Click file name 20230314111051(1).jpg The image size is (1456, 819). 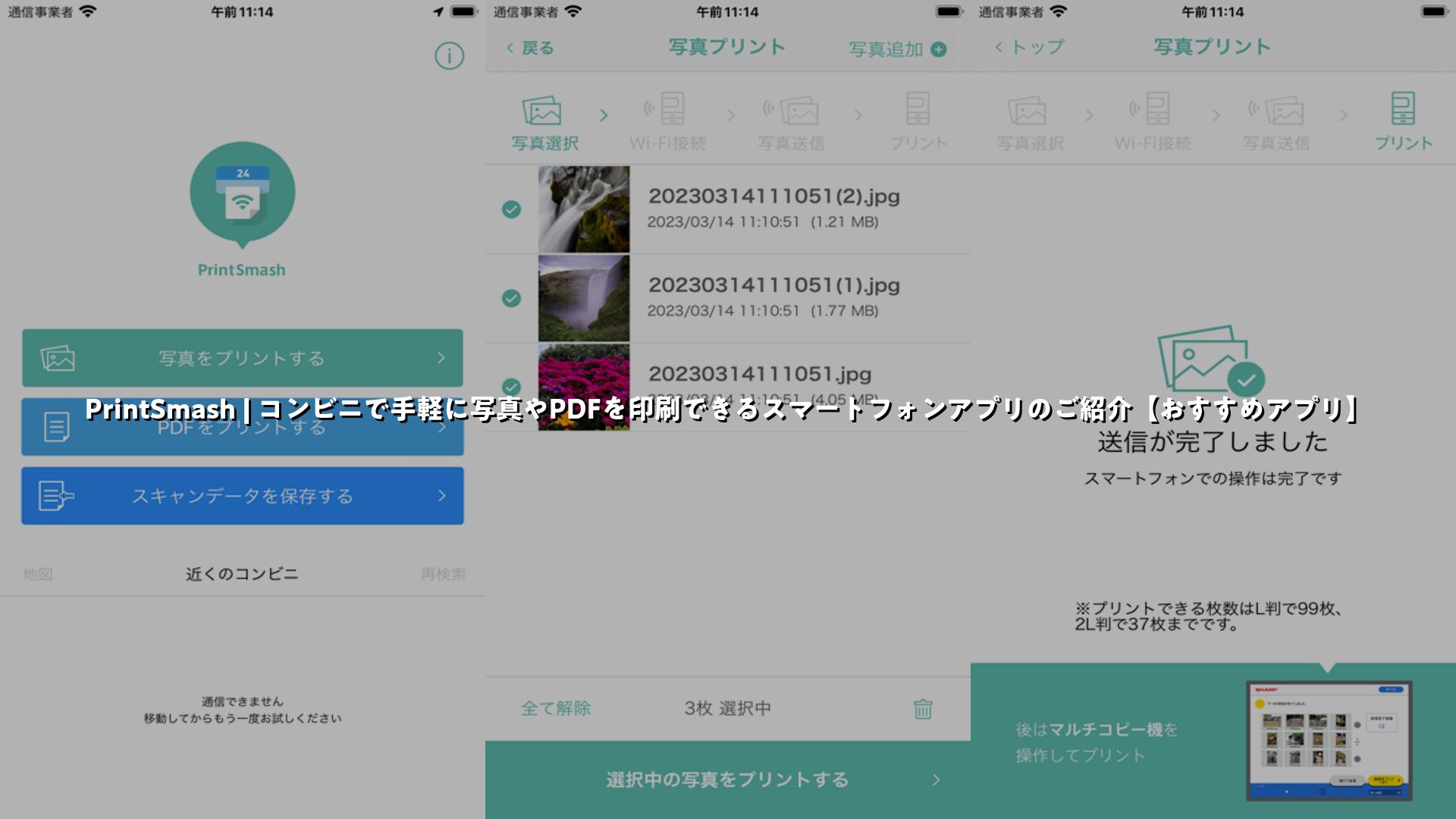click(x=774, y=285)
